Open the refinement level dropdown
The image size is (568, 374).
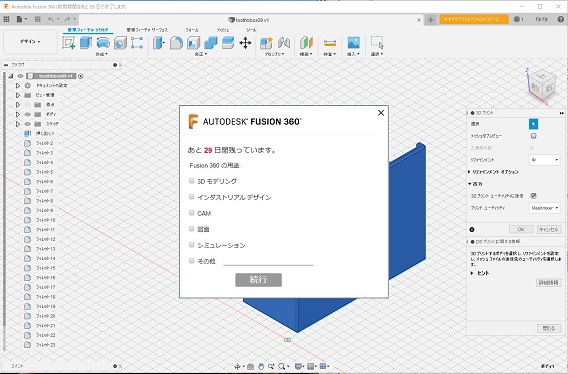pyautogui.click(x=544, y=160)
